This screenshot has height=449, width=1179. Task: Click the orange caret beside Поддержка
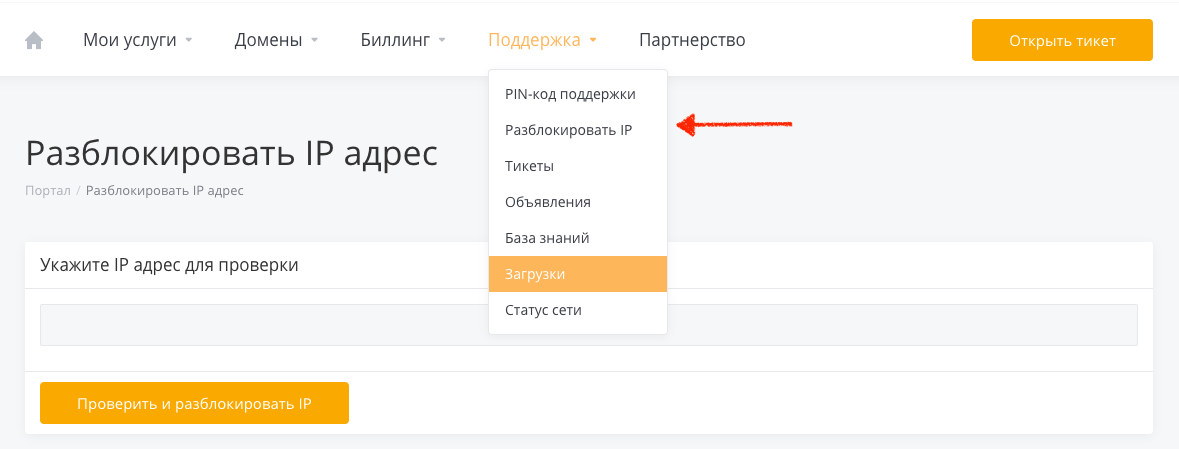pos(593,41)
